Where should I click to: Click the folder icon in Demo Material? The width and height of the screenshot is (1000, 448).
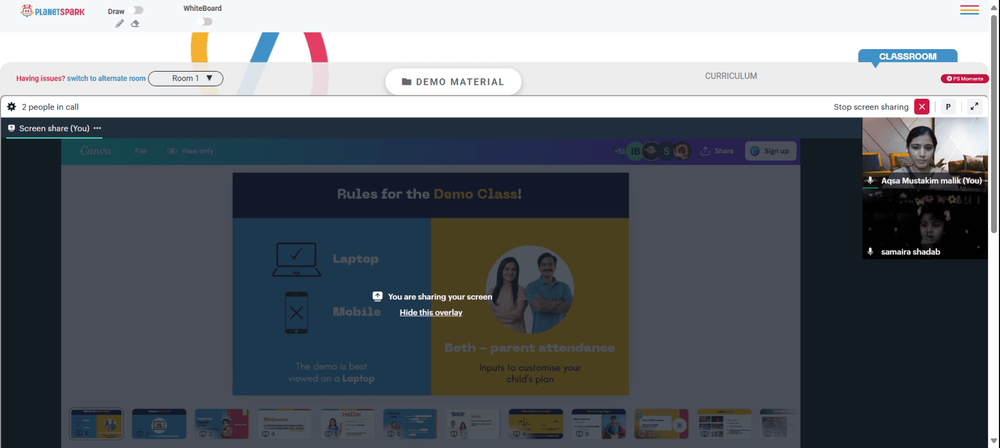point(406,82)
